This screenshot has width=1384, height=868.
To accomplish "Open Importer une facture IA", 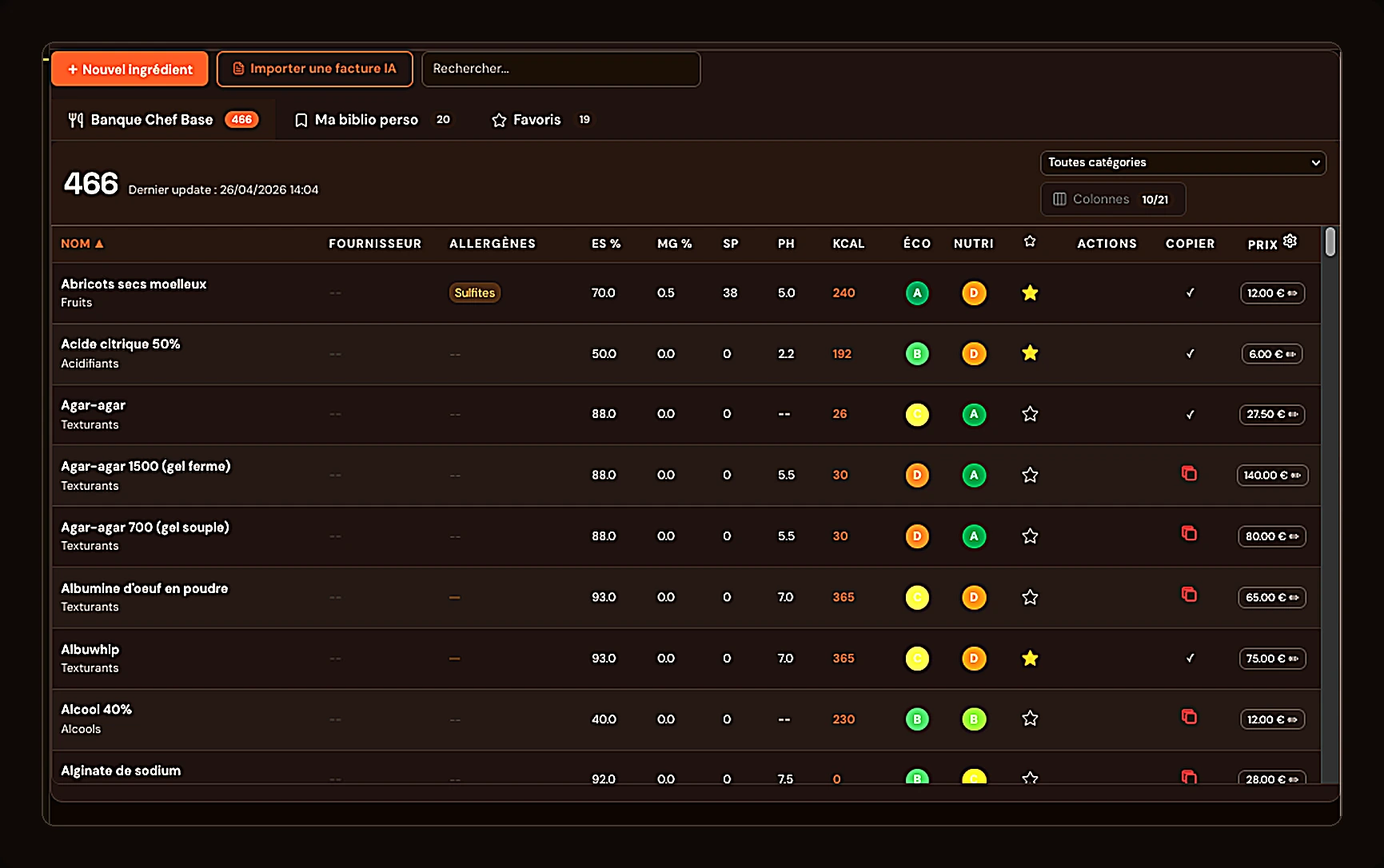I will pyautogui.click(x=314, y=69).
